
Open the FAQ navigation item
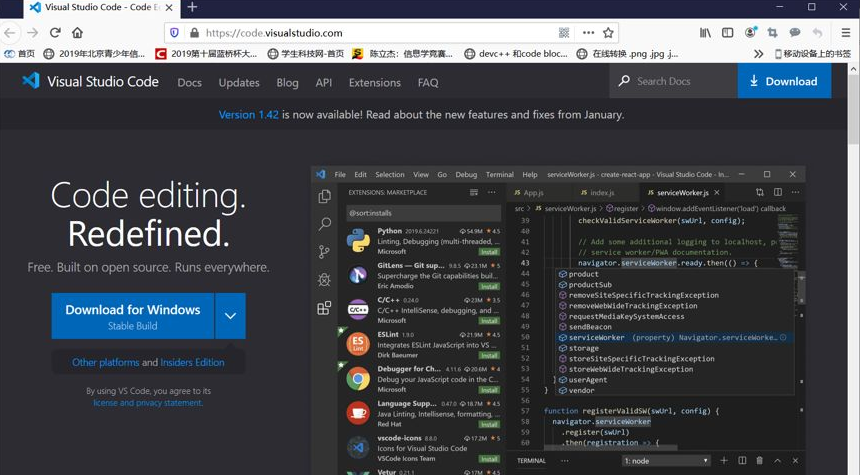tap(428, 82)
